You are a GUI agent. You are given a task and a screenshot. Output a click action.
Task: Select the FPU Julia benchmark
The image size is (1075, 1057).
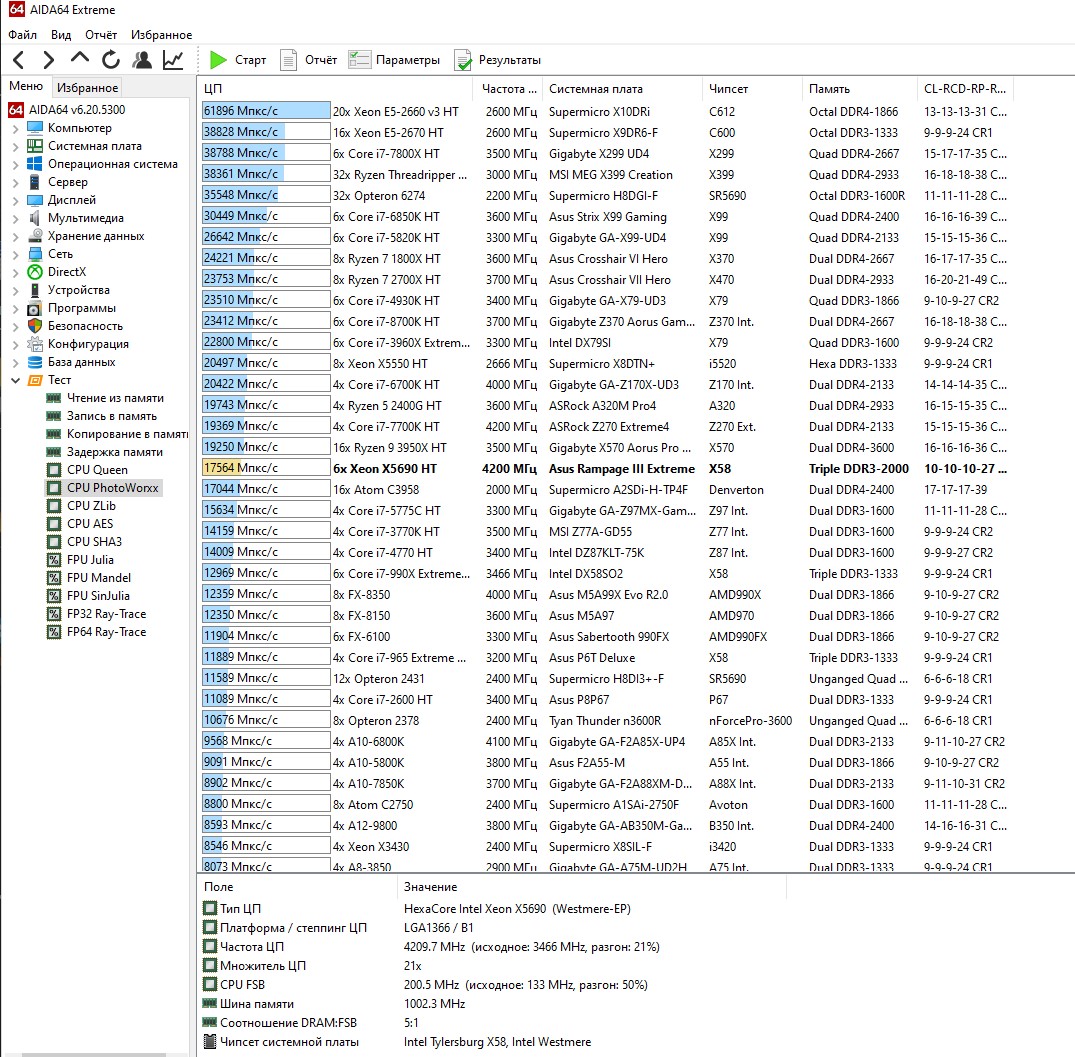(x=90, y=559)
